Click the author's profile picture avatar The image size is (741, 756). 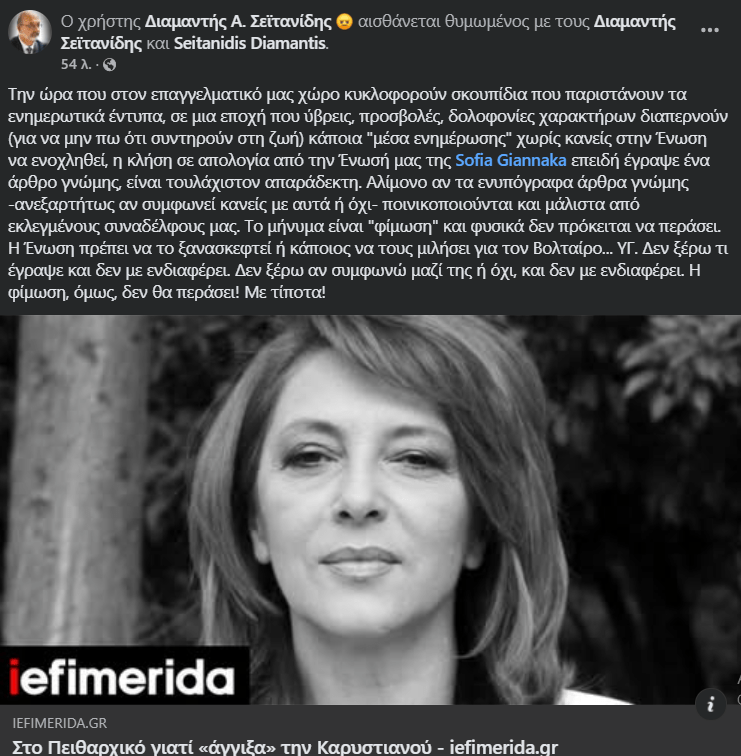(x=30, y=31)
